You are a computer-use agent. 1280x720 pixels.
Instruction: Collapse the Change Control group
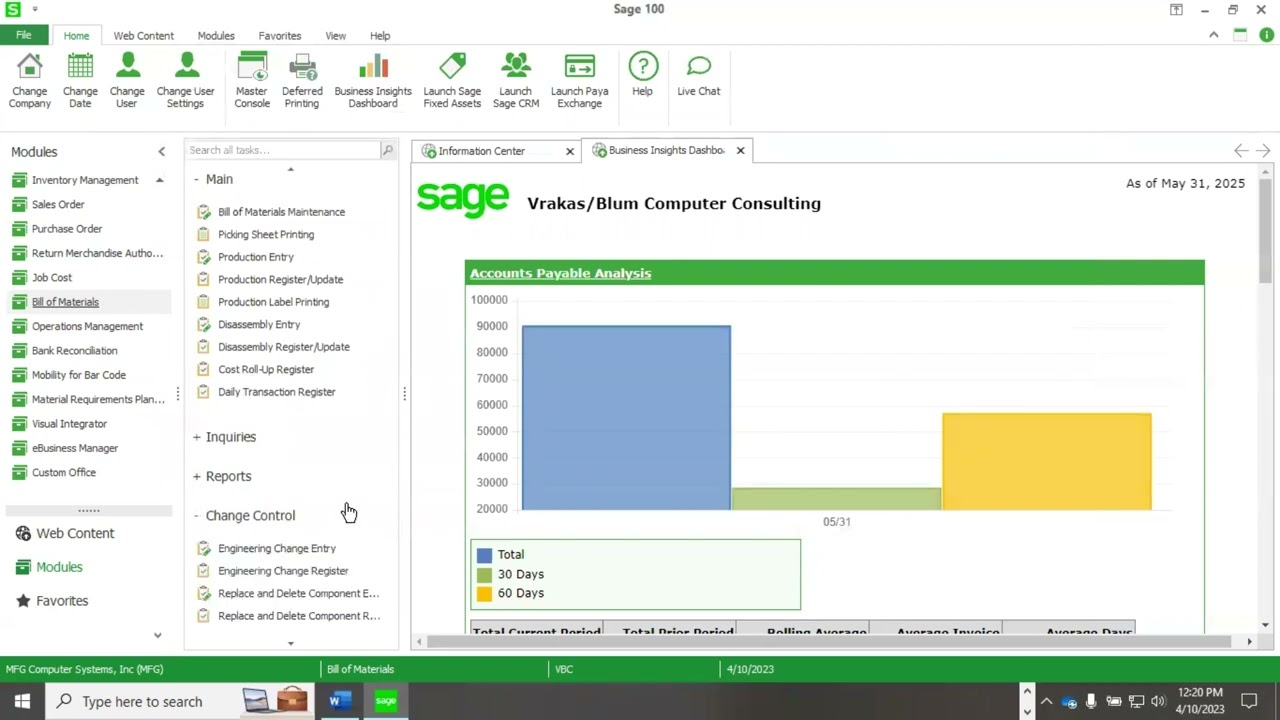coord(196,515)
